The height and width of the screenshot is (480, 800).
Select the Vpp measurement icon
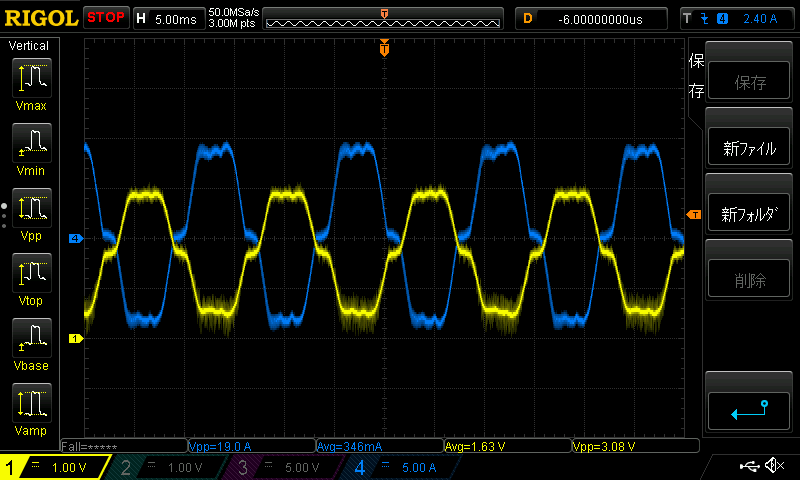click(31, 208)
